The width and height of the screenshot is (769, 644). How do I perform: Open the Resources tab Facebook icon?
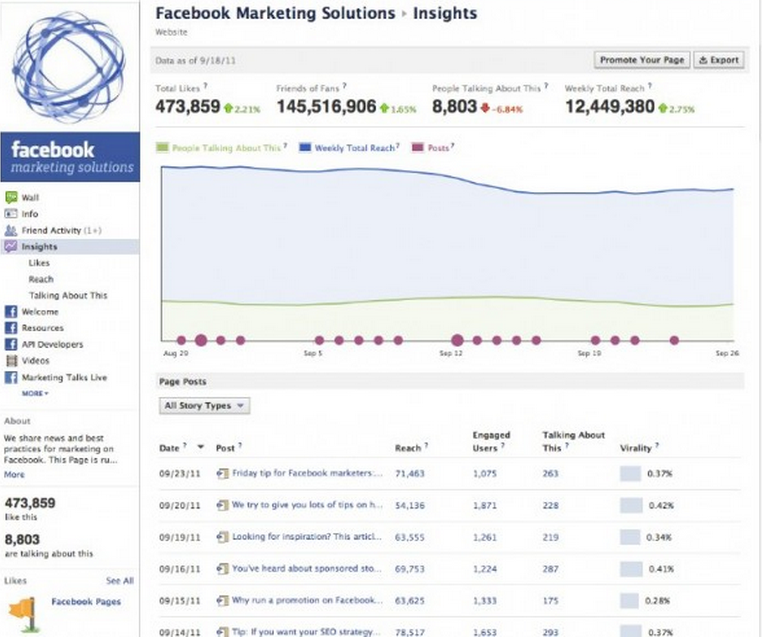[x=11, y=330]
